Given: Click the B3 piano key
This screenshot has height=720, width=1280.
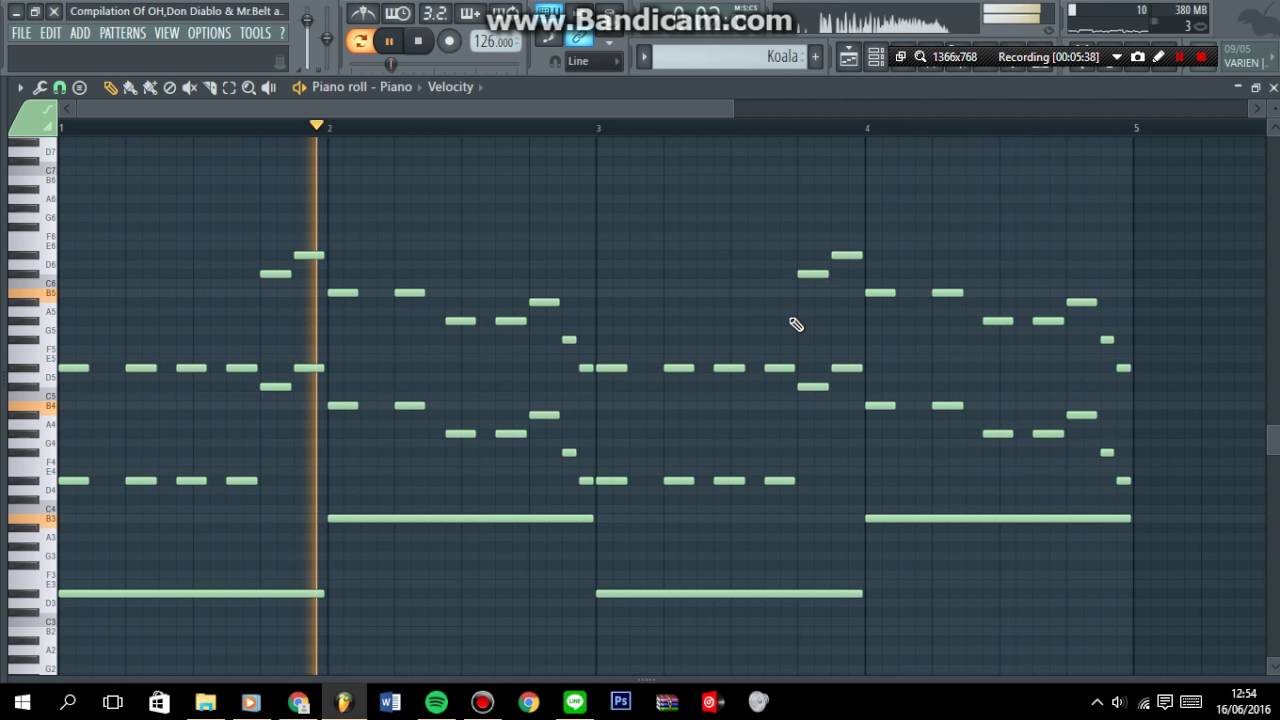Looking at the screenshot, I should pos(32,519).
